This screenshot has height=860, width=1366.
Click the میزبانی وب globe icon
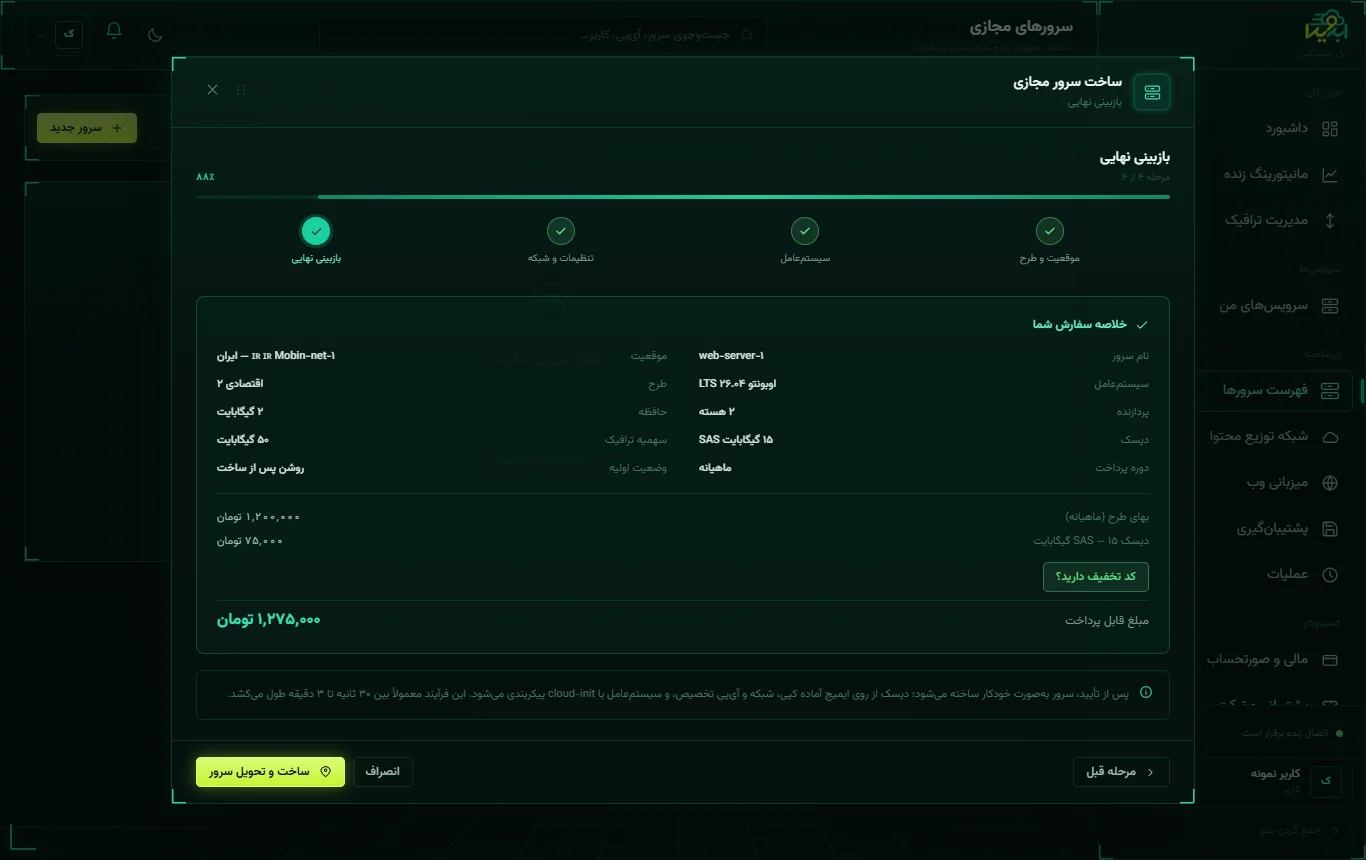[x=1330, y=482]
